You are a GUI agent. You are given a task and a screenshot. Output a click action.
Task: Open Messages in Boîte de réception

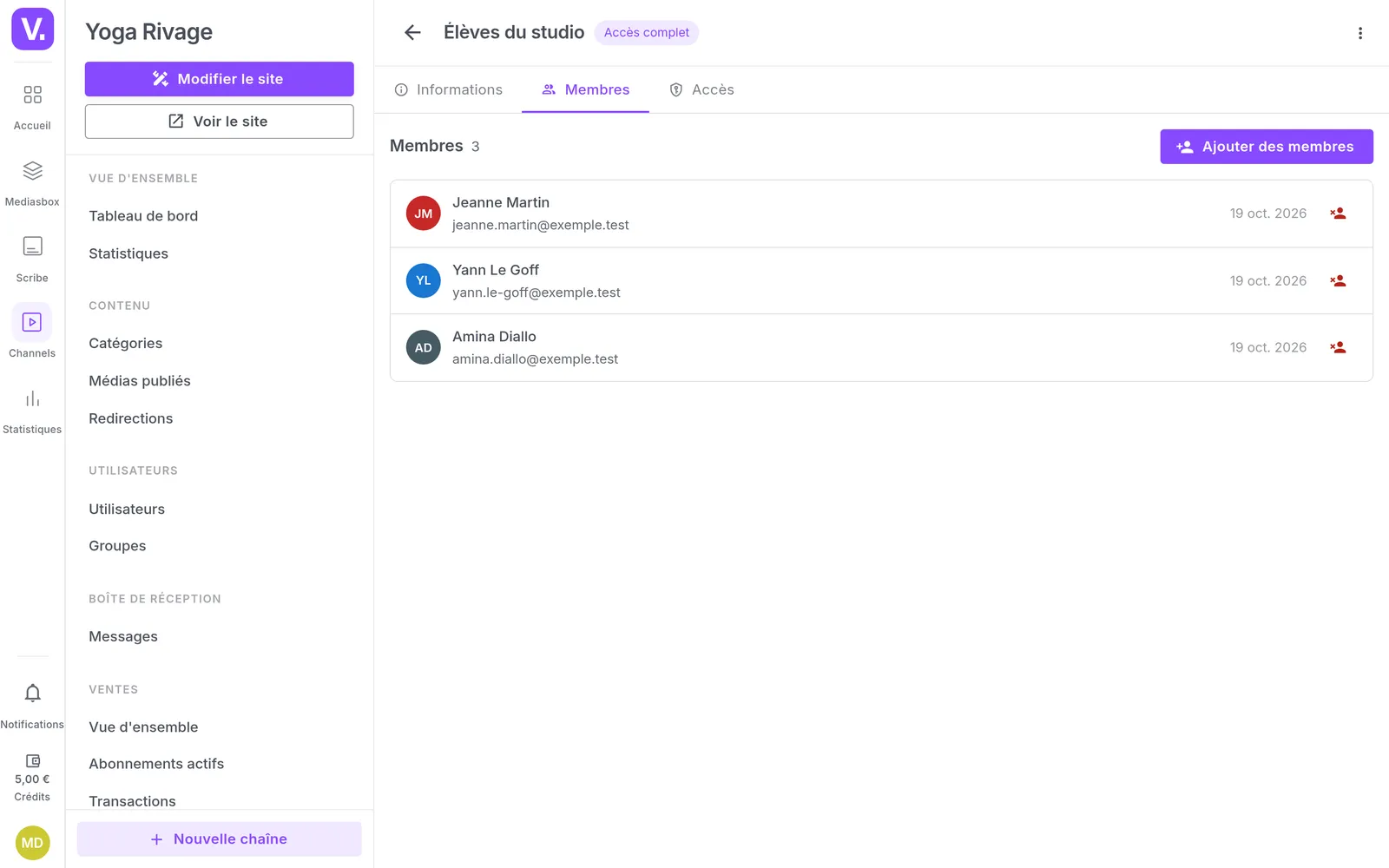[x=123, y=637]
